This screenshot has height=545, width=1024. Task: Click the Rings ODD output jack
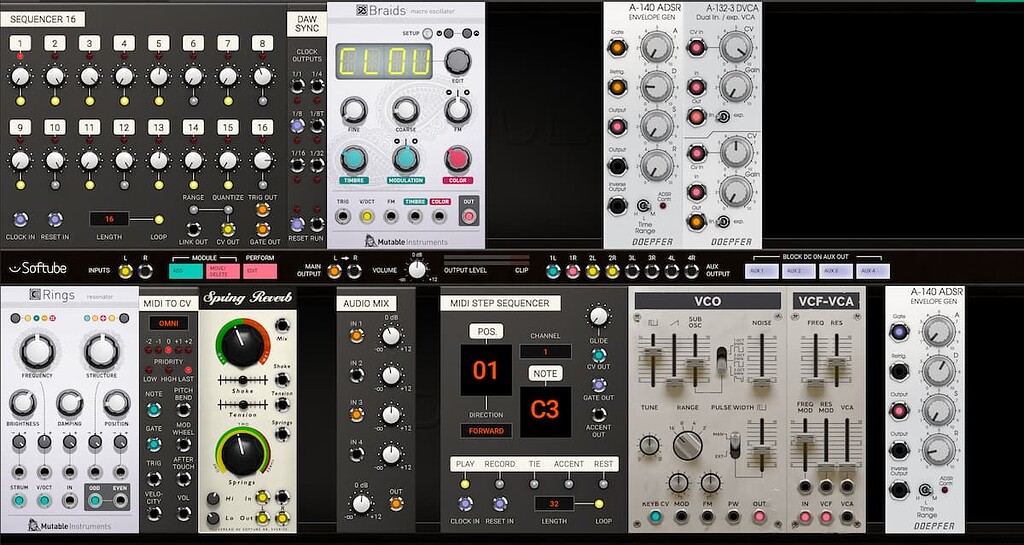[95, 501]
